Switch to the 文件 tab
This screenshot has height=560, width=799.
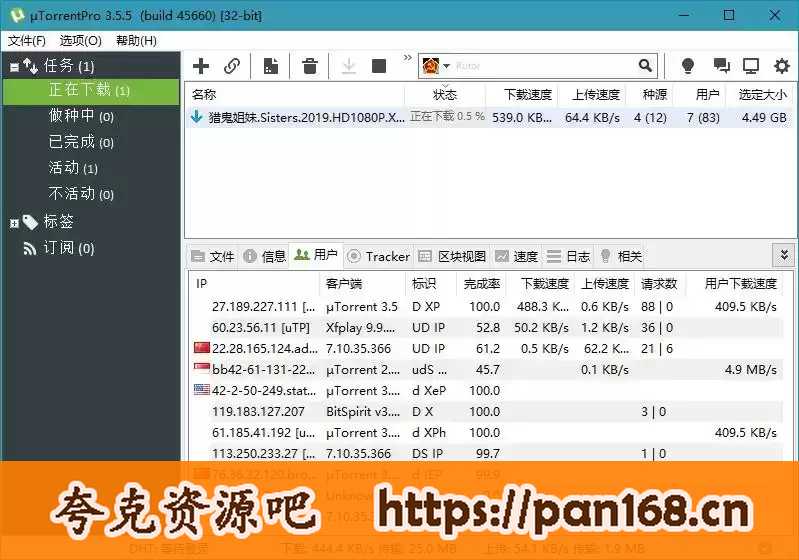[213, 256]
